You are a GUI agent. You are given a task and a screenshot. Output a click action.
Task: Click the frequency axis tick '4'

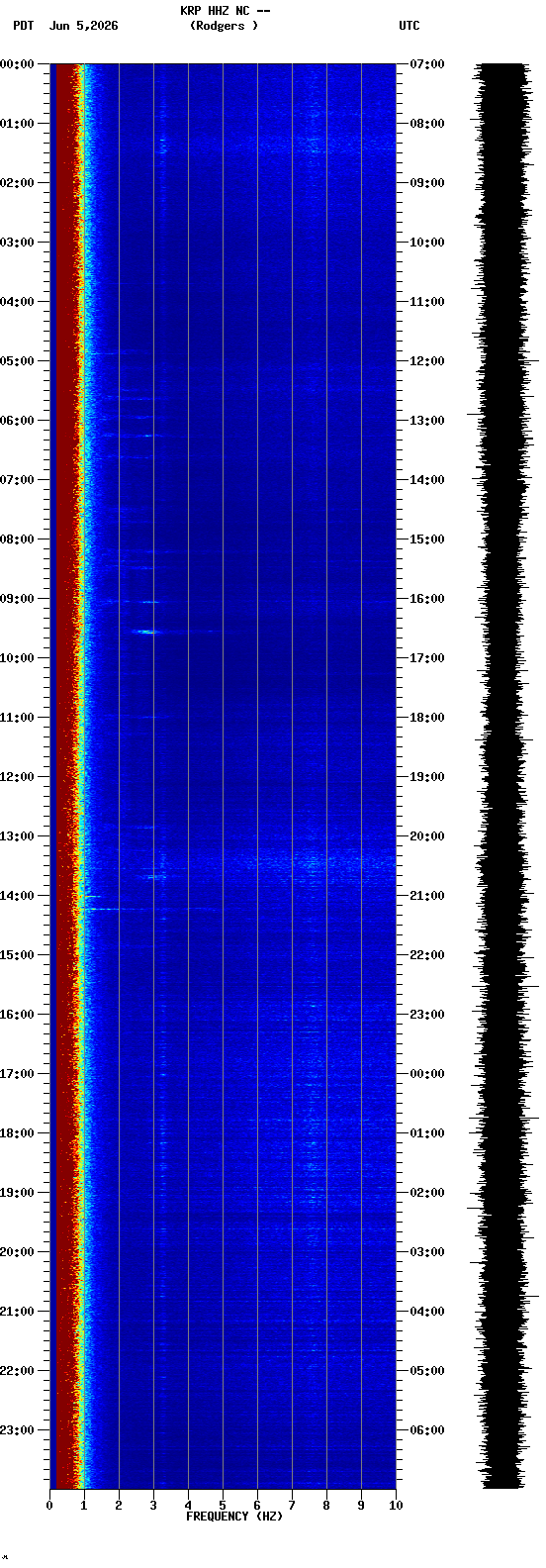tap(188, 1506)
